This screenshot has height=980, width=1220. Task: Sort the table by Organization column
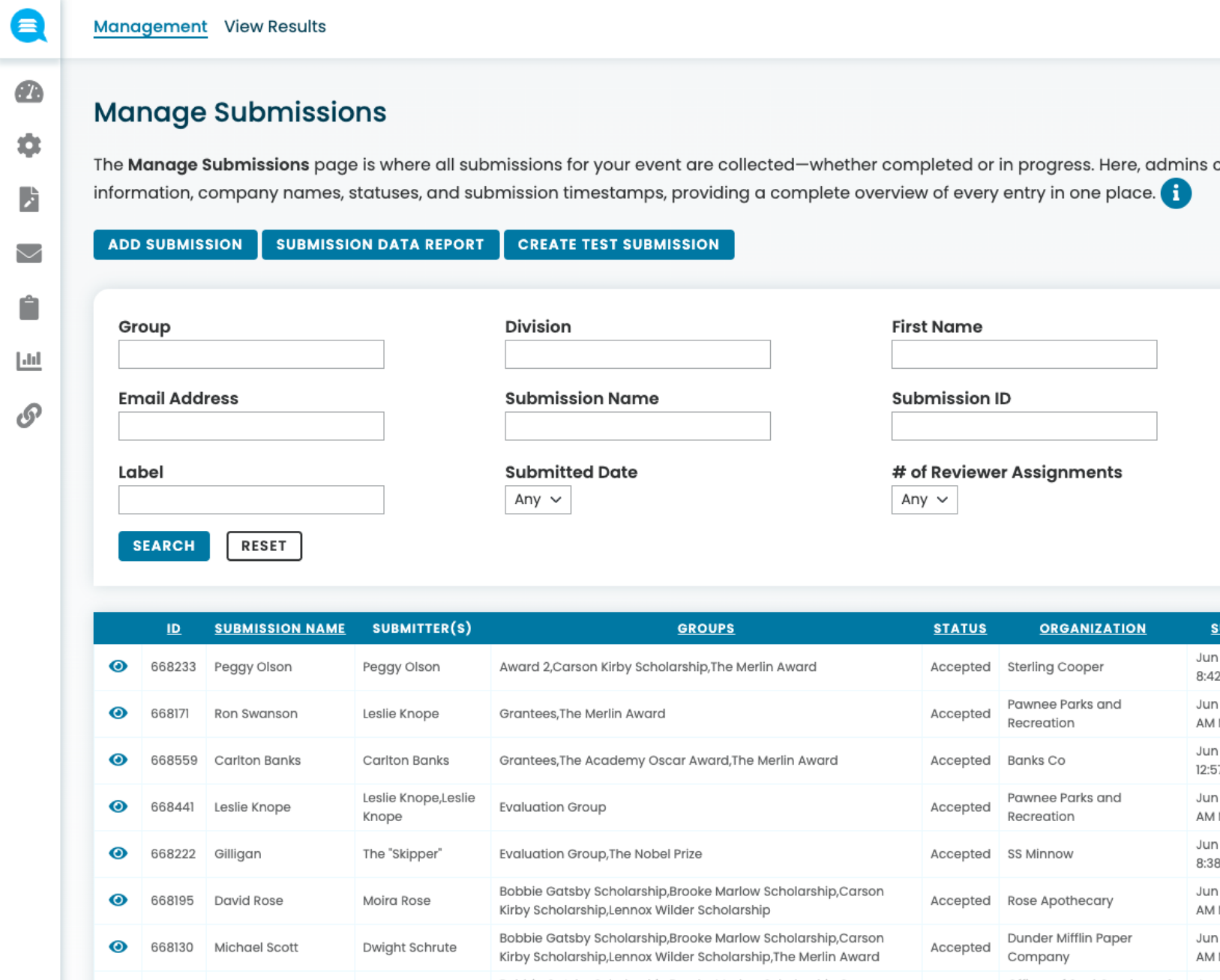[1093, 628]
